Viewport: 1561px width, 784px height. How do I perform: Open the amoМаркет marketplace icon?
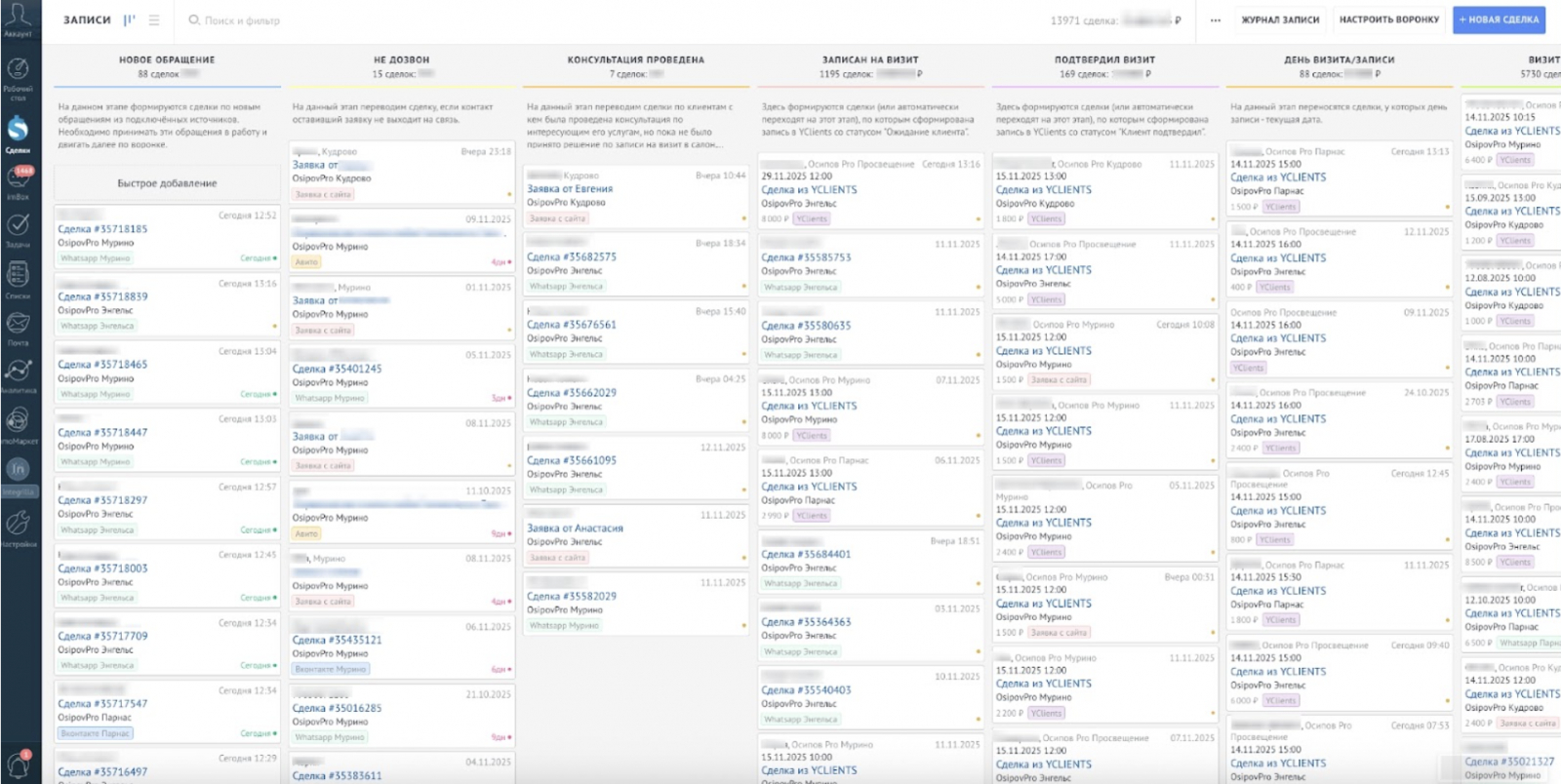point(18,421)
